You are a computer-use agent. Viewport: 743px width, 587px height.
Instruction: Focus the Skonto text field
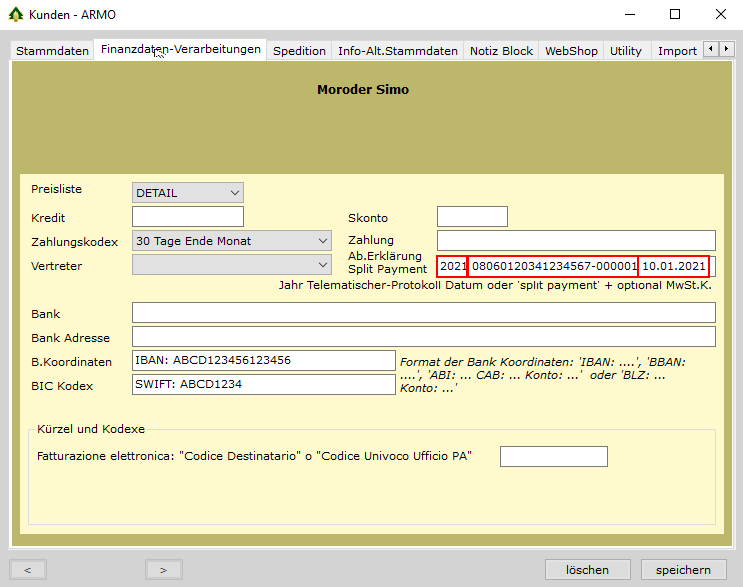472,217
